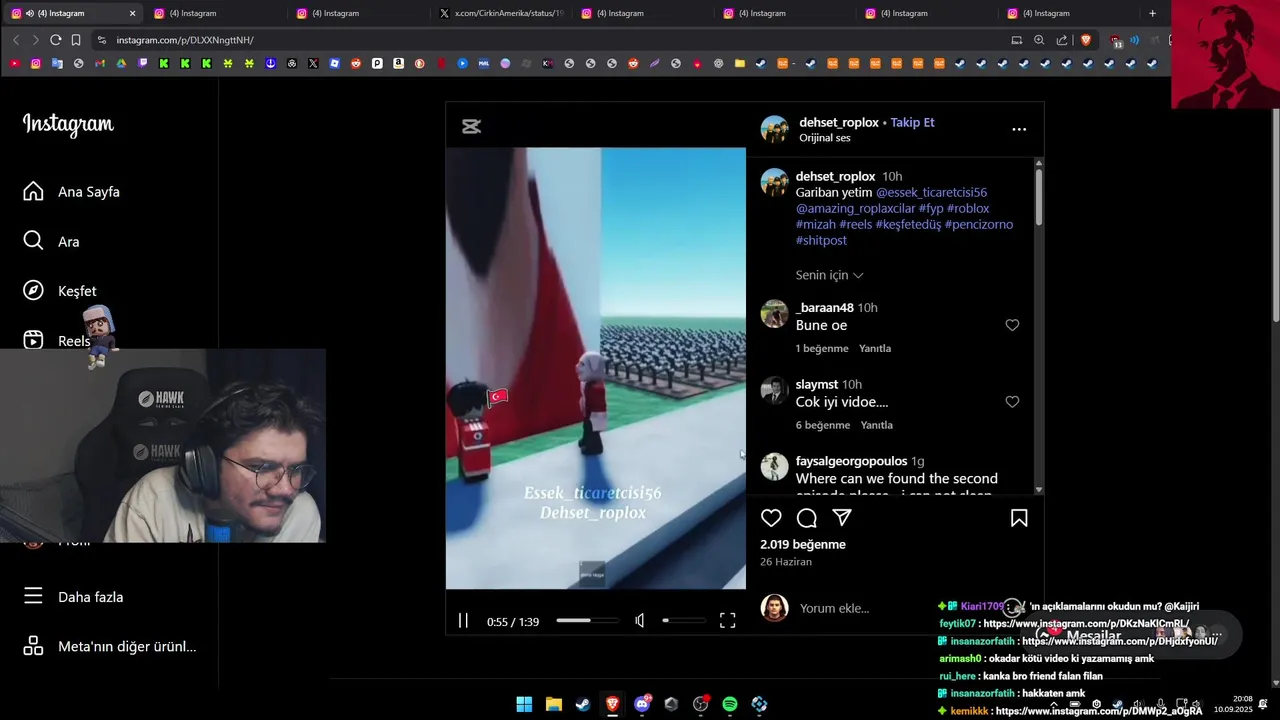Image resolution: width=1280 pixels, height=720 pixels.
Task: Open Ana Sayfa home in Instagram sidebar
Action: point(71,192)
